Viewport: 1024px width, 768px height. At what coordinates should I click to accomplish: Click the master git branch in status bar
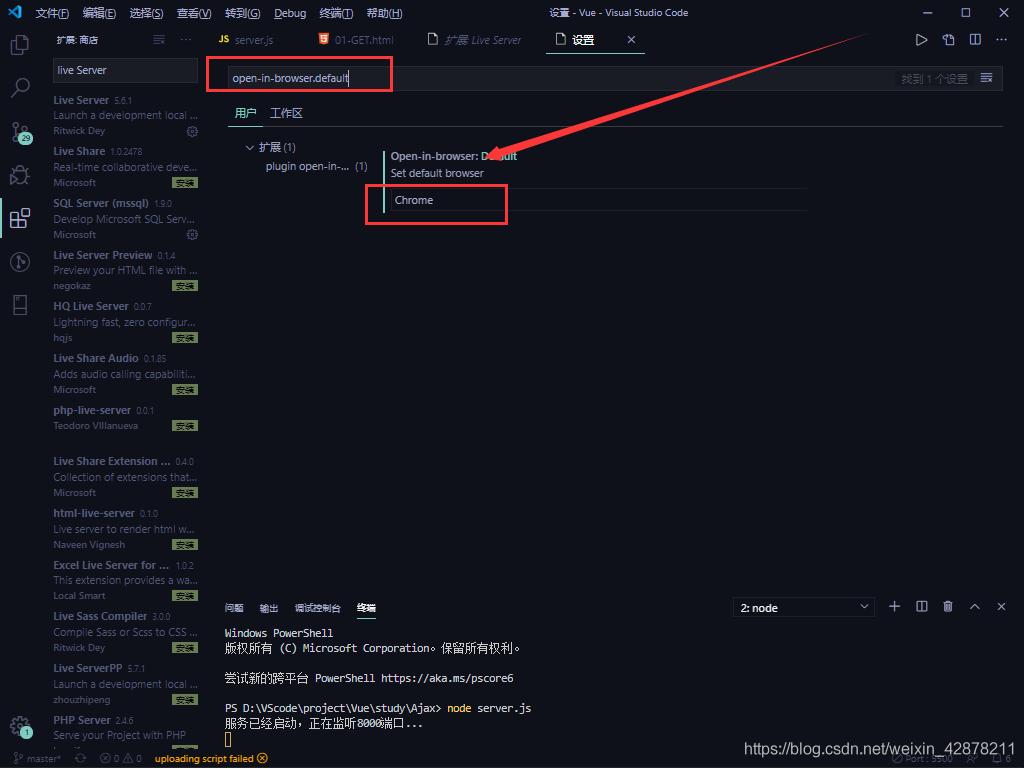click(37, 758)
